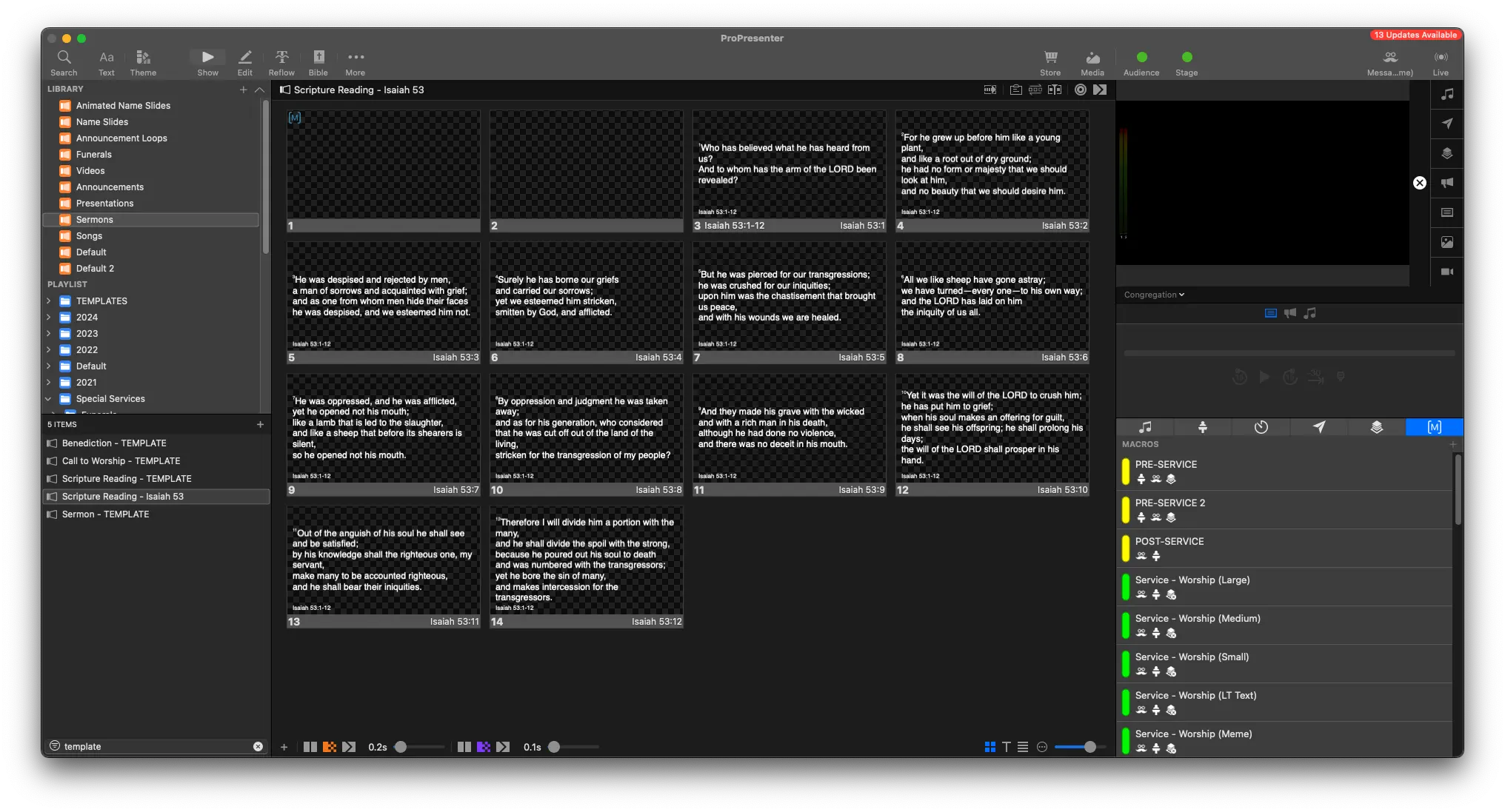Adjust the thumbnail size slider
Viewport: 1505px width, 812px height.
[1089, 747]
